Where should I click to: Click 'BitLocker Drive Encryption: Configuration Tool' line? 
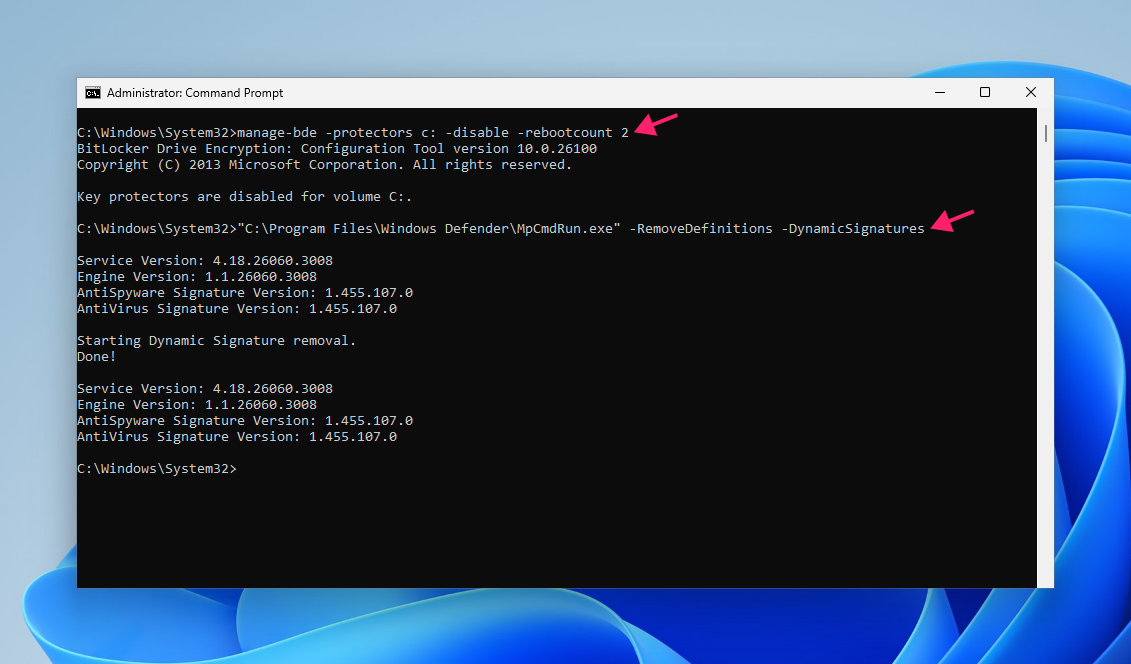pos(337,149)
